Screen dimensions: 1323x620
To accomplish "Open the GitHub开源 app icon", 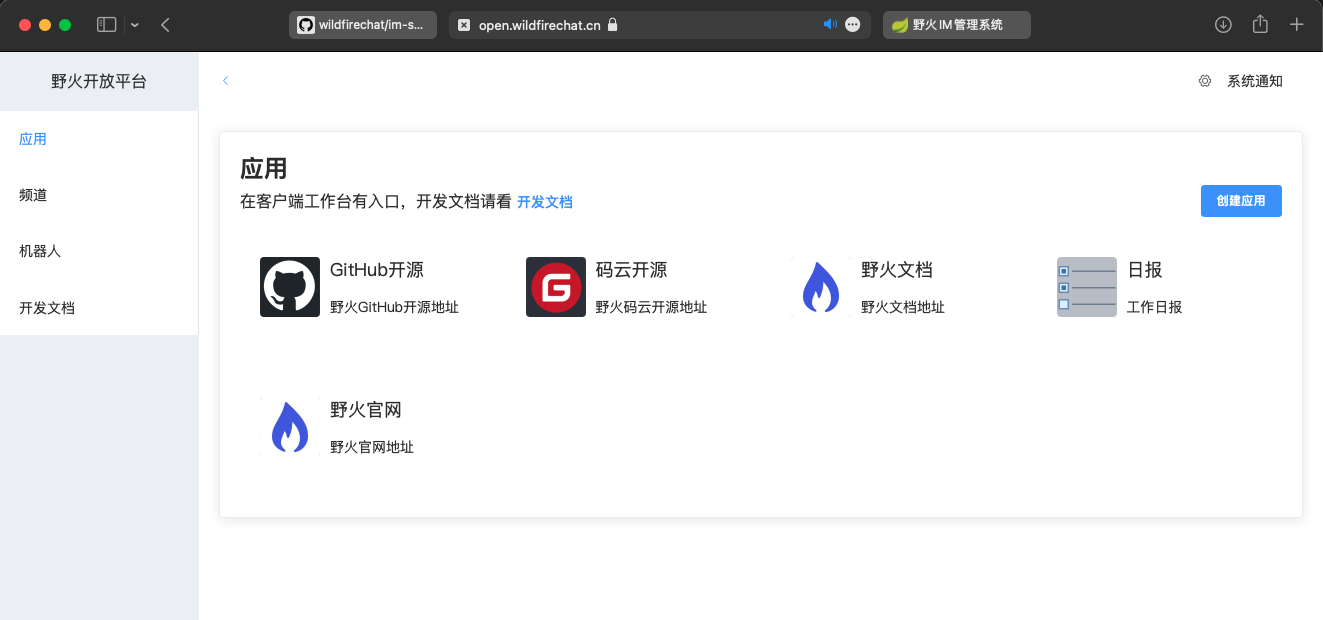I will (290, 287).
